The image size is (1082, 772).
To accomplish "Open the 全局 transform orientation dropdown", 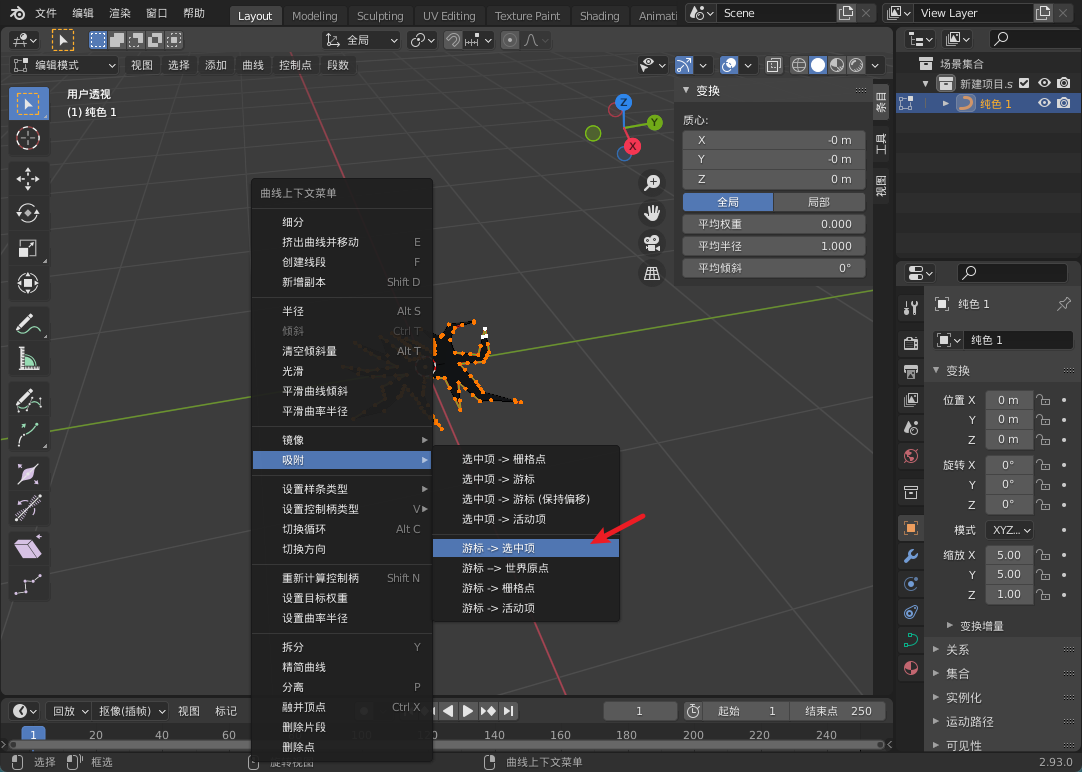I will pyautogui.click(x=362, y=40).
